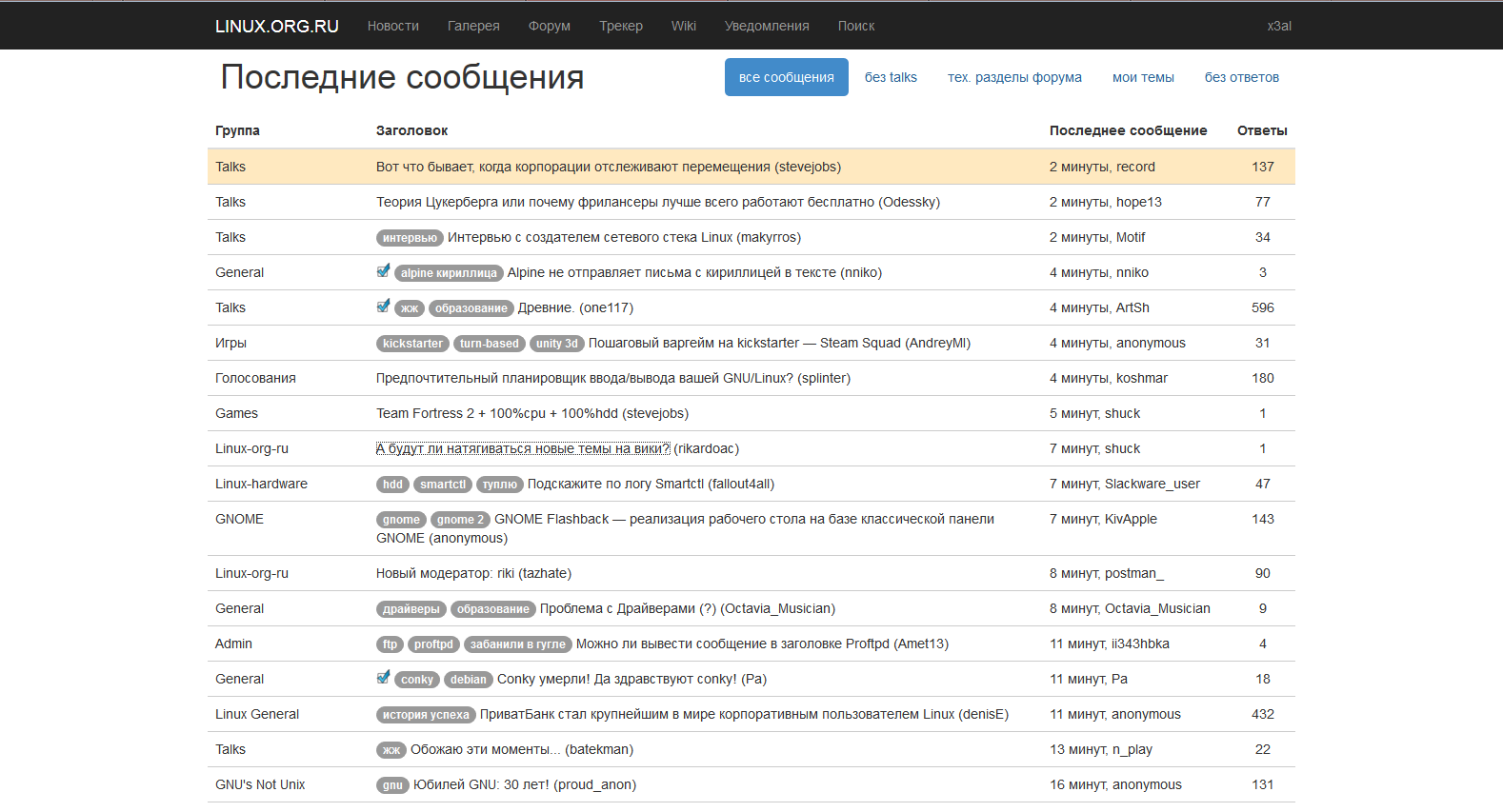
Task: Select the 'kickstarter' tag badge
Action: 412,344
